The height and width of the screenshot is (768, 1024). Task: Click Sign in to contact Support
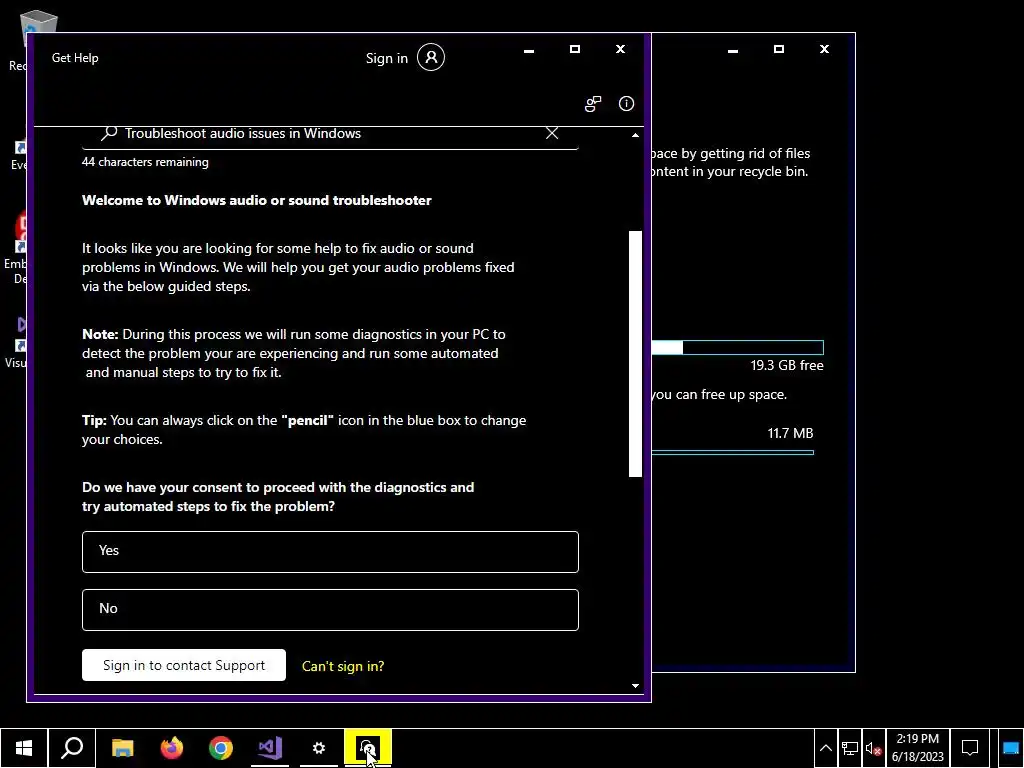point(184,665)
